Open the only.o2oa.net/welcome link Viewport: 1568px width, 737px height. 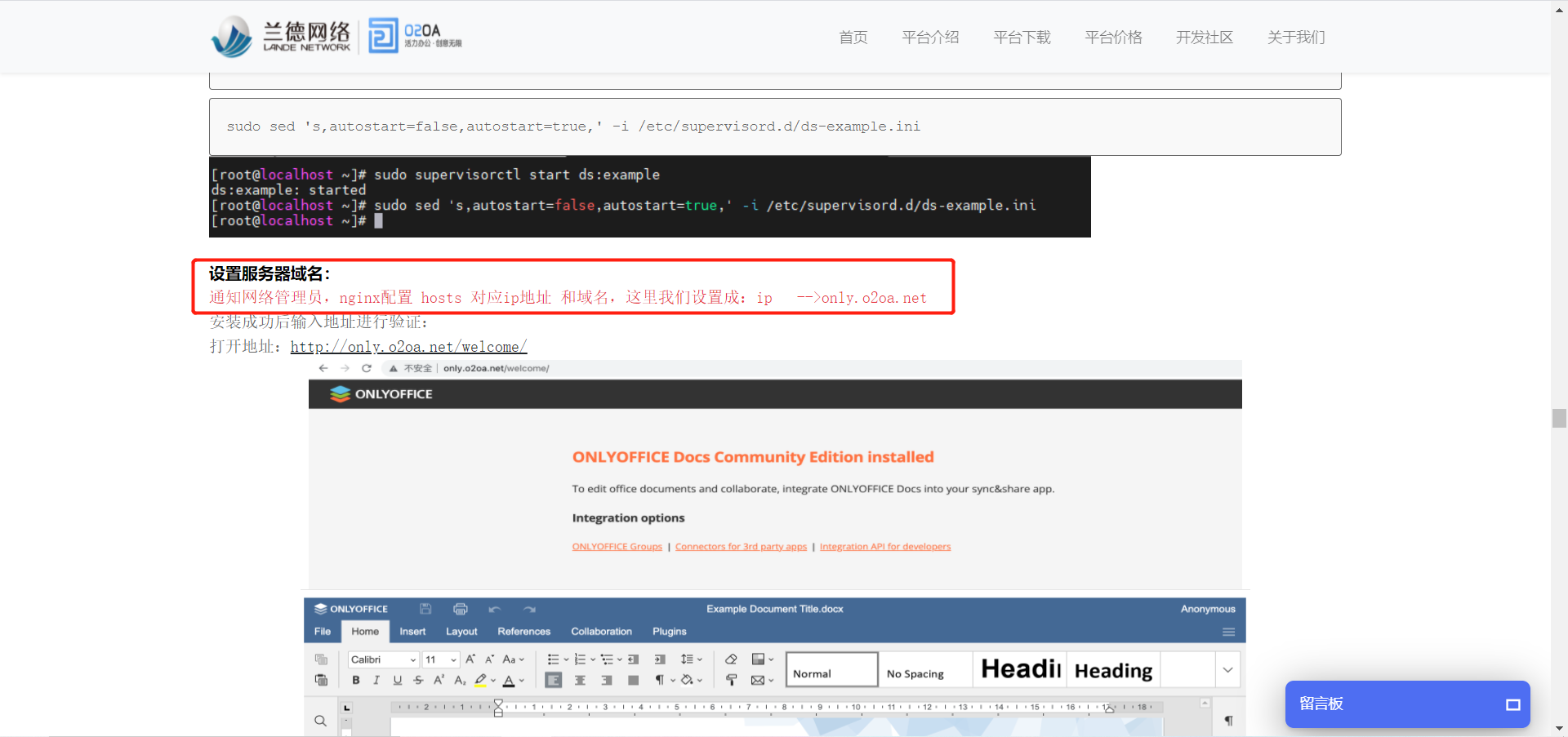409,347
